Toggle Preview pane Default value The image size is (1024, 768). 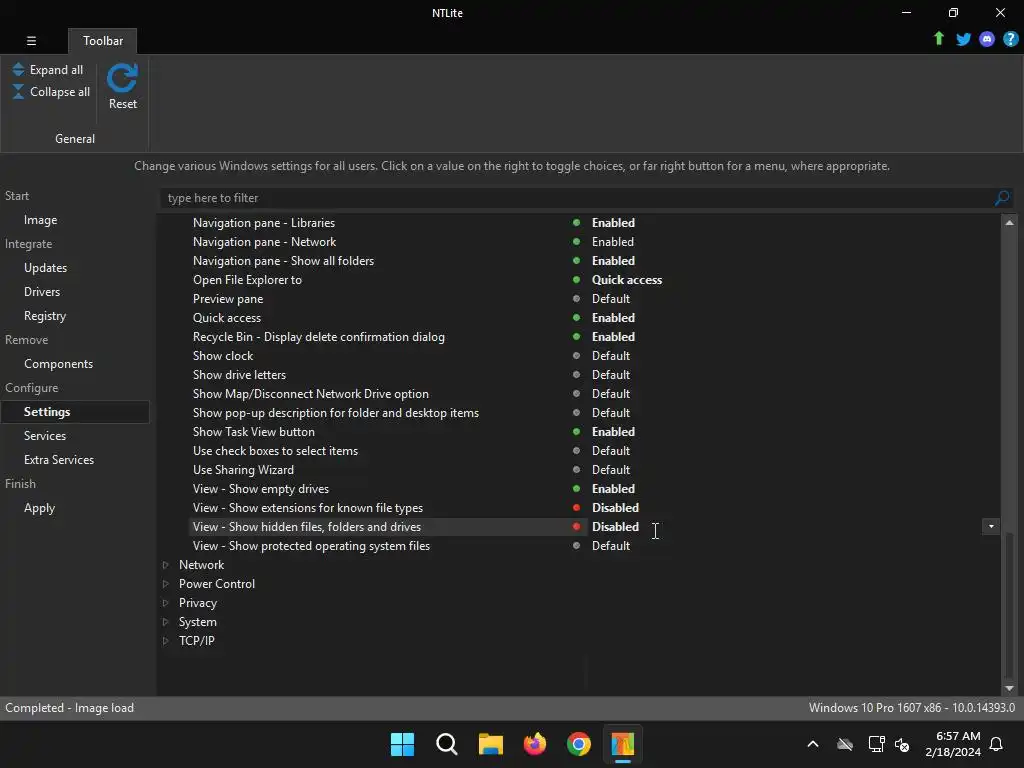click(x=611, y=298)
